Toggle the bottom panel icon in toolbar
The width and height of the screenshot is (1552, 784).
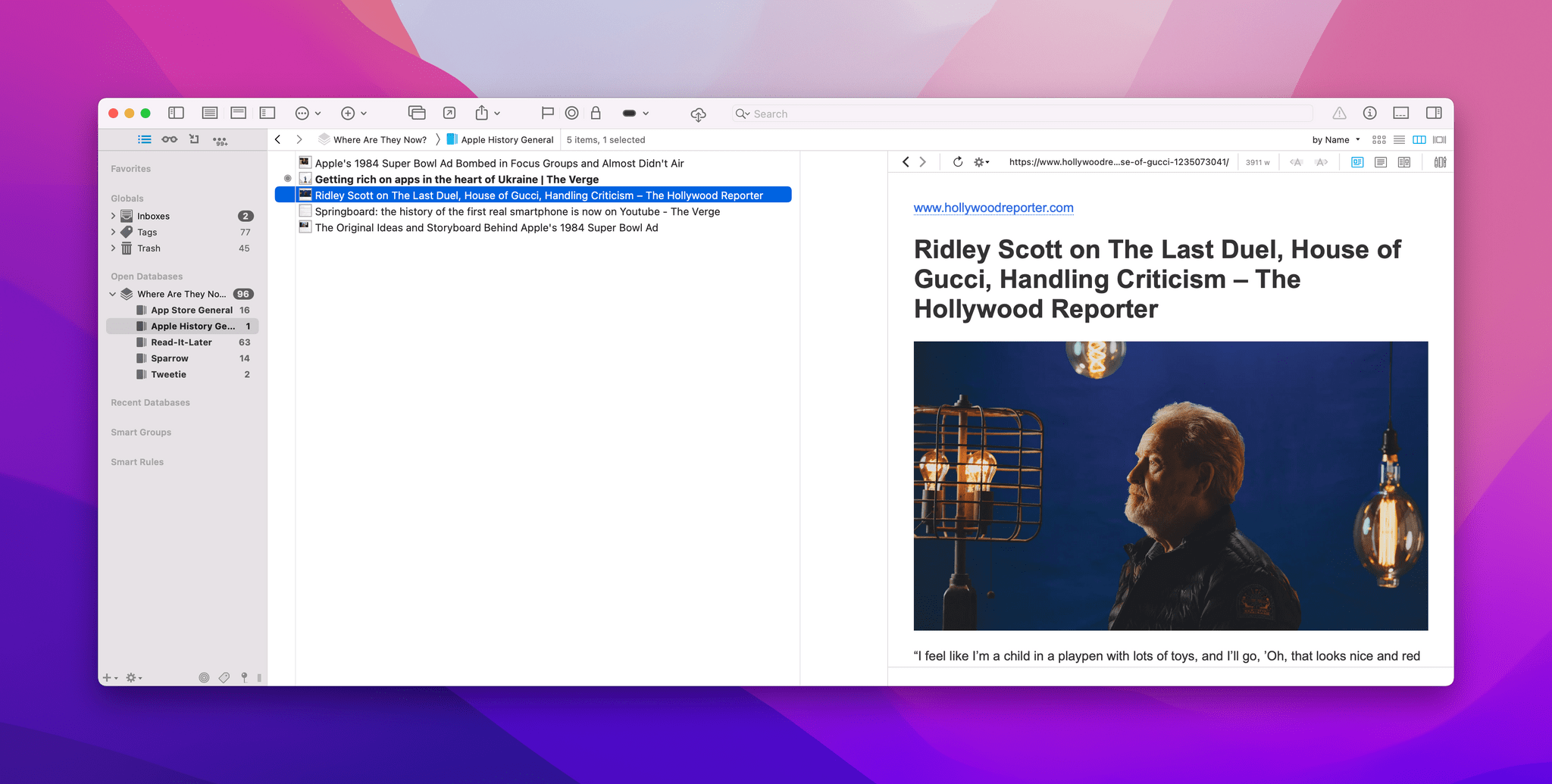[1401, 113]
